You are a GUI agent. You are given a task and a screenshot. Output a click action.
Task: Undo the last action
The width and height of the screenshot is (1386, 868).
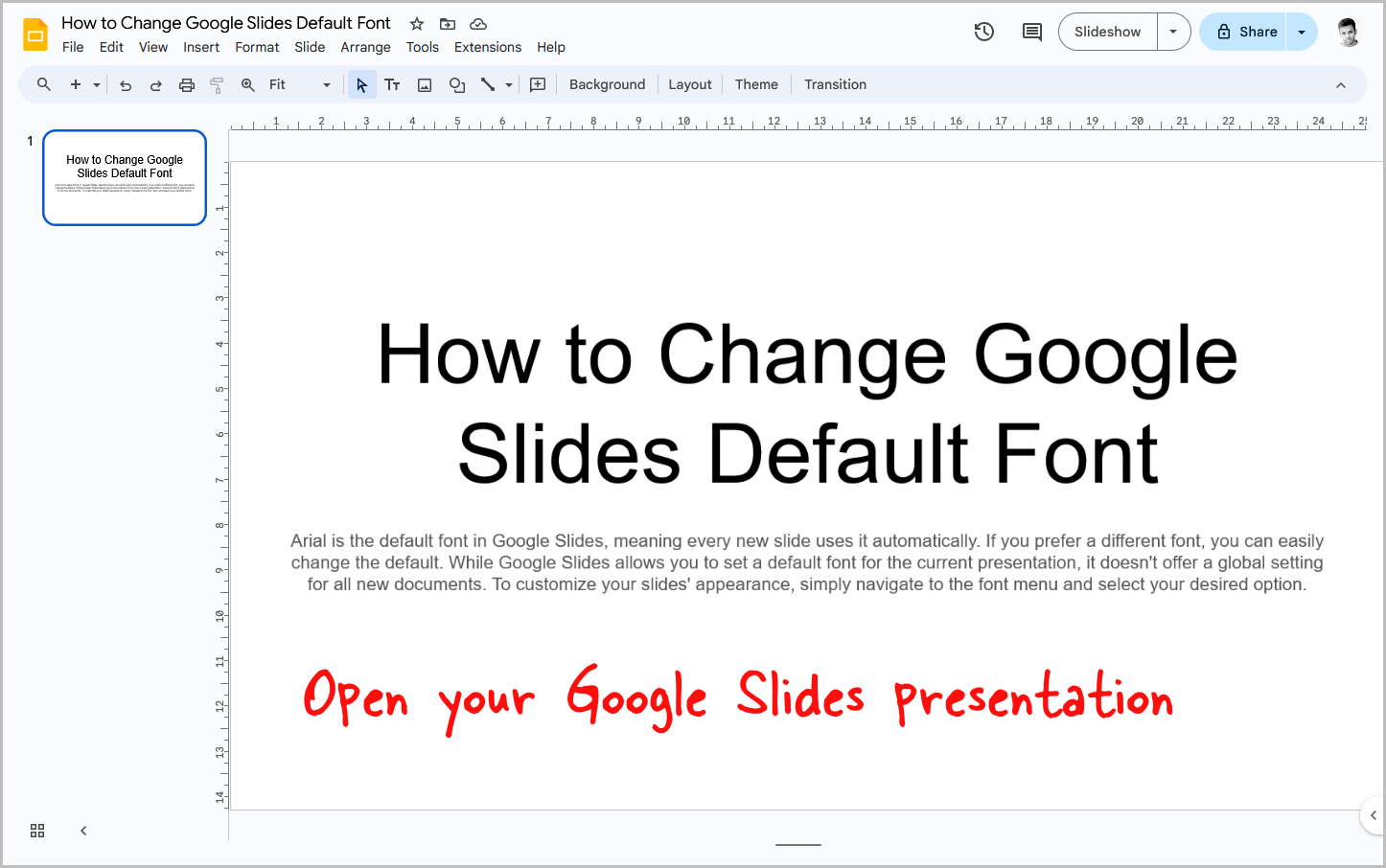coord(126,85)
